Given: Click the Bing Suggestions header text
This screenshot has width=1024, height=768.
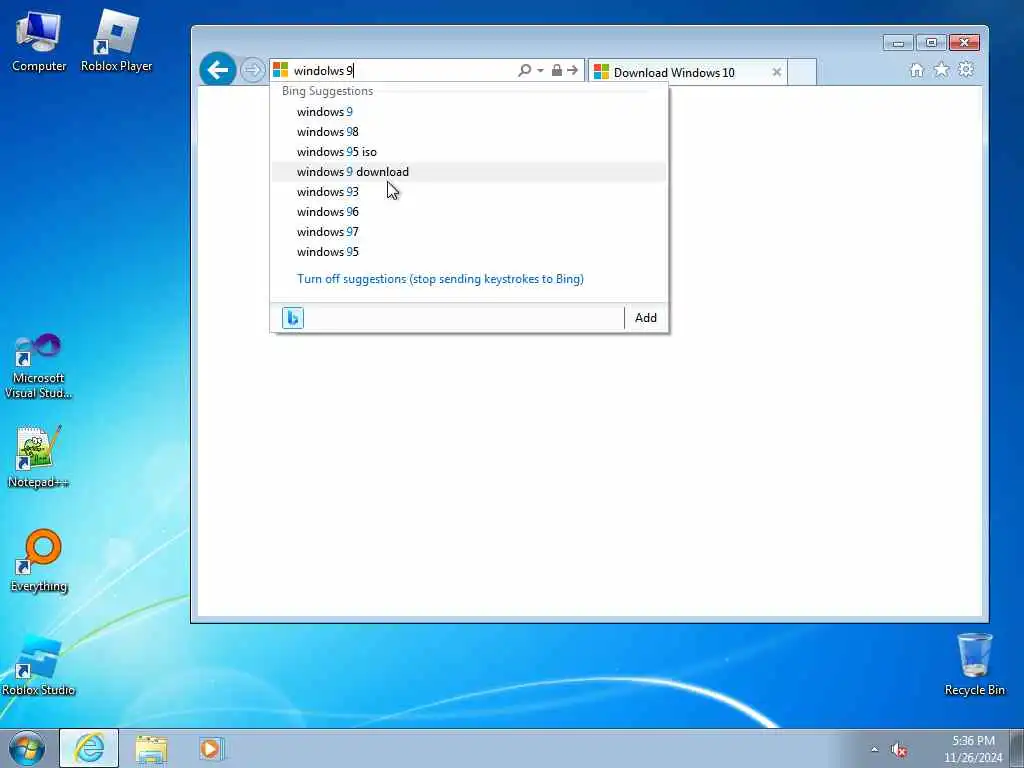Looking at the screenshot, I should 327,91.
